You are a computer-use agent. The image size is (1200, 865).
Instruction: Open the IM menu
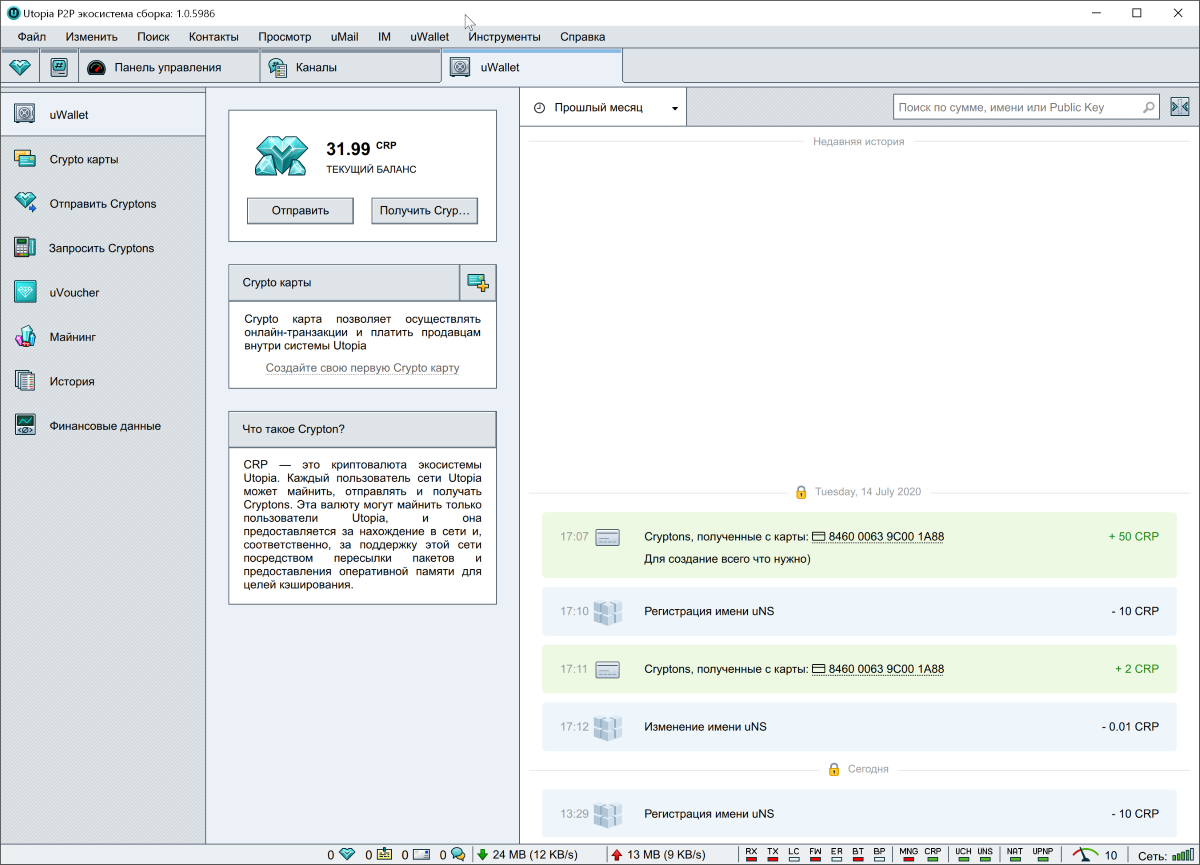[384, 37]
